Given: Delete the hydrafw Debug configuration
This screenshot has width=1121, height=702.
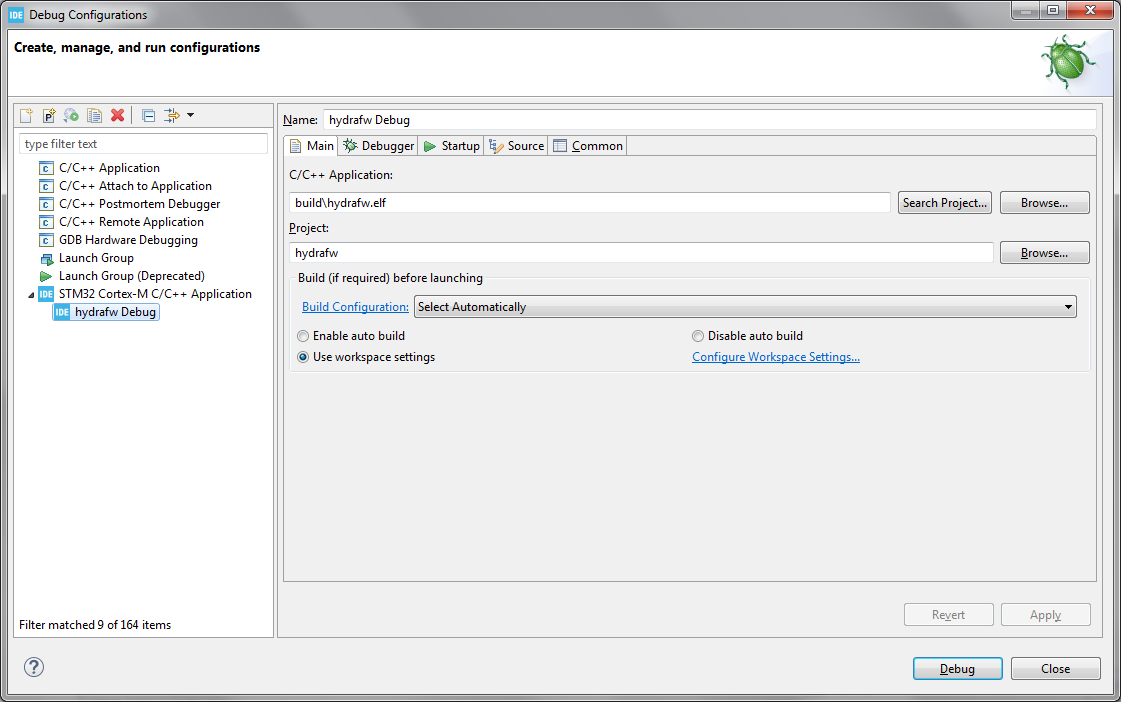Looking at the screenshot, I should pos(117,115).
